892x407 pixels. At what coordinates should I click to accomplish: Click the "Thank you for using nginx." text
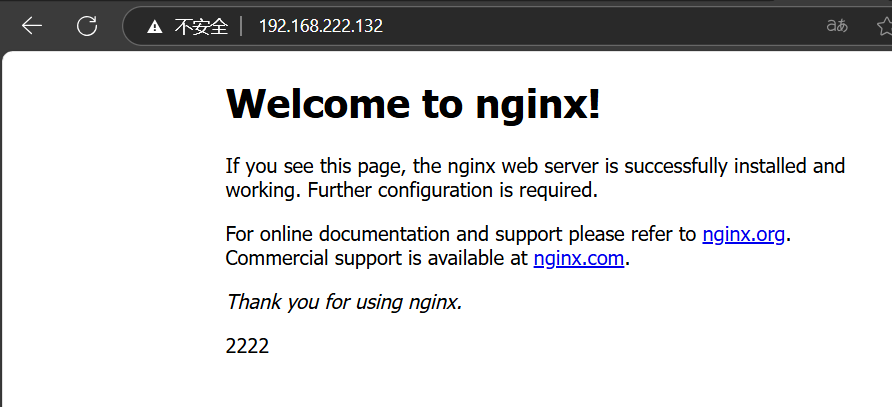[344, 302]
